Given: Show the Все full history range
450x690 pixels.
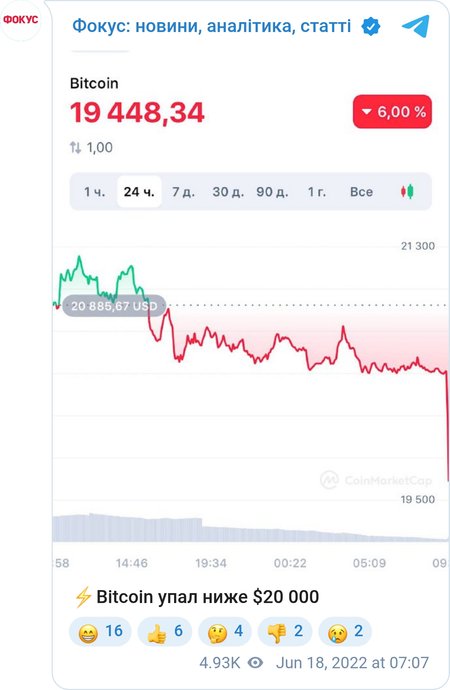Looking at the screenshot, I should pyautogui.click(x=361, y=192).
